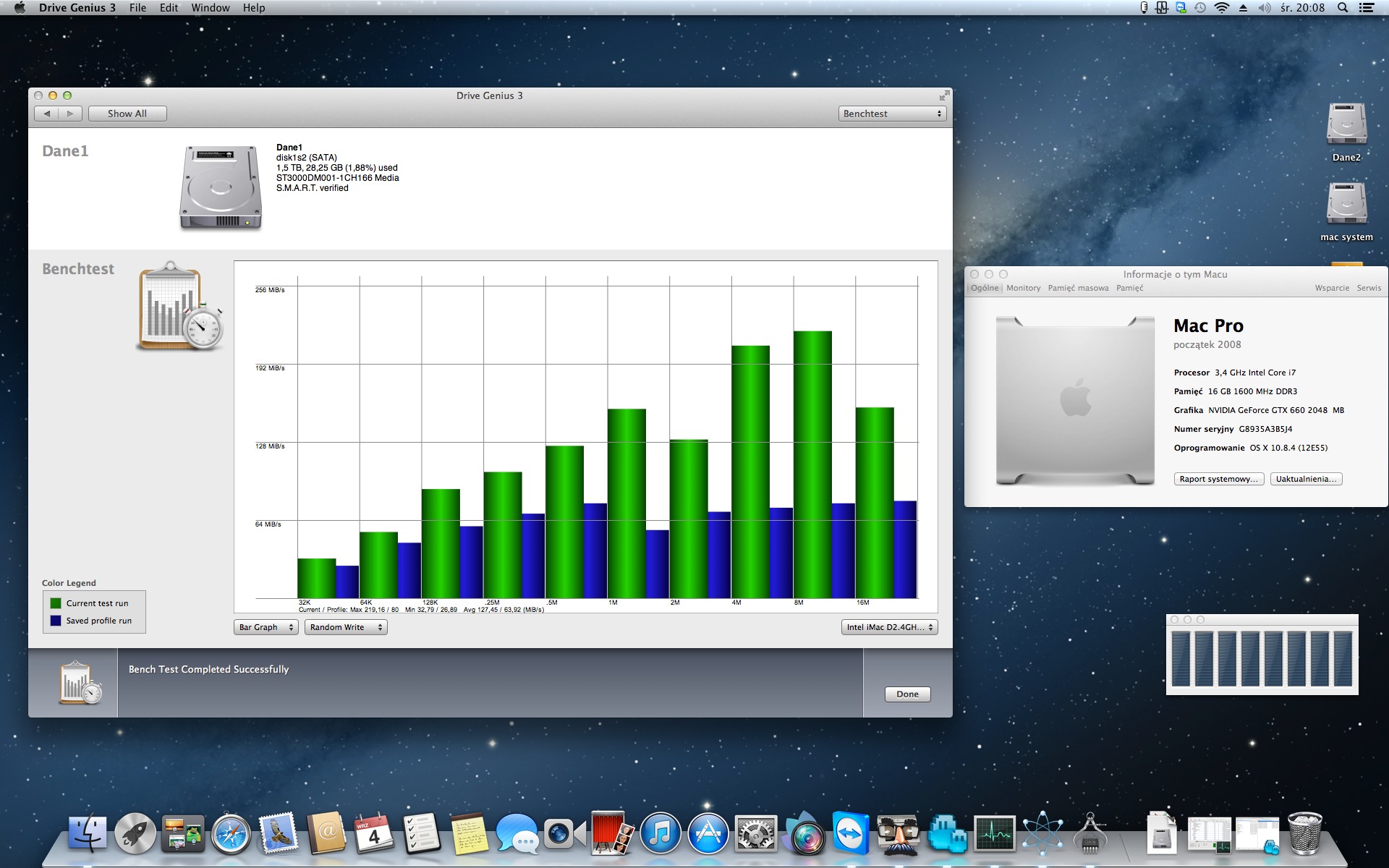
Task: Open the Edit menu
Action: [x=169, y=8]
